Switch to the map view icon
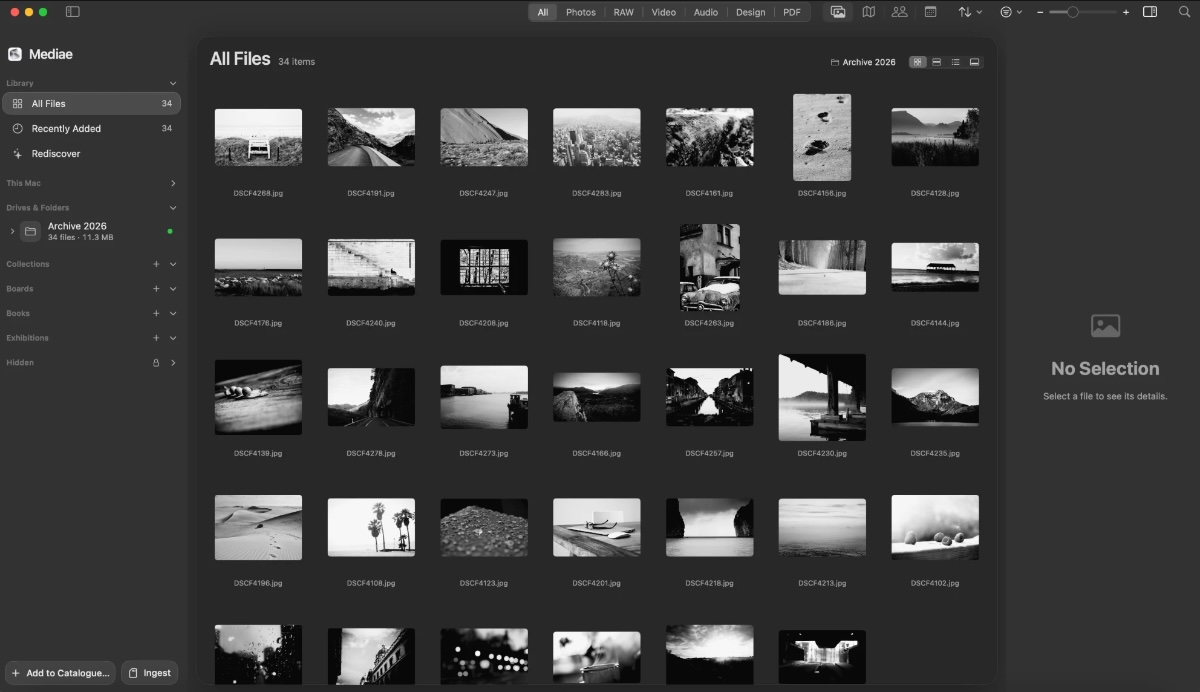Viewport: 1200px width, 692px height. (x=869, y=12)
